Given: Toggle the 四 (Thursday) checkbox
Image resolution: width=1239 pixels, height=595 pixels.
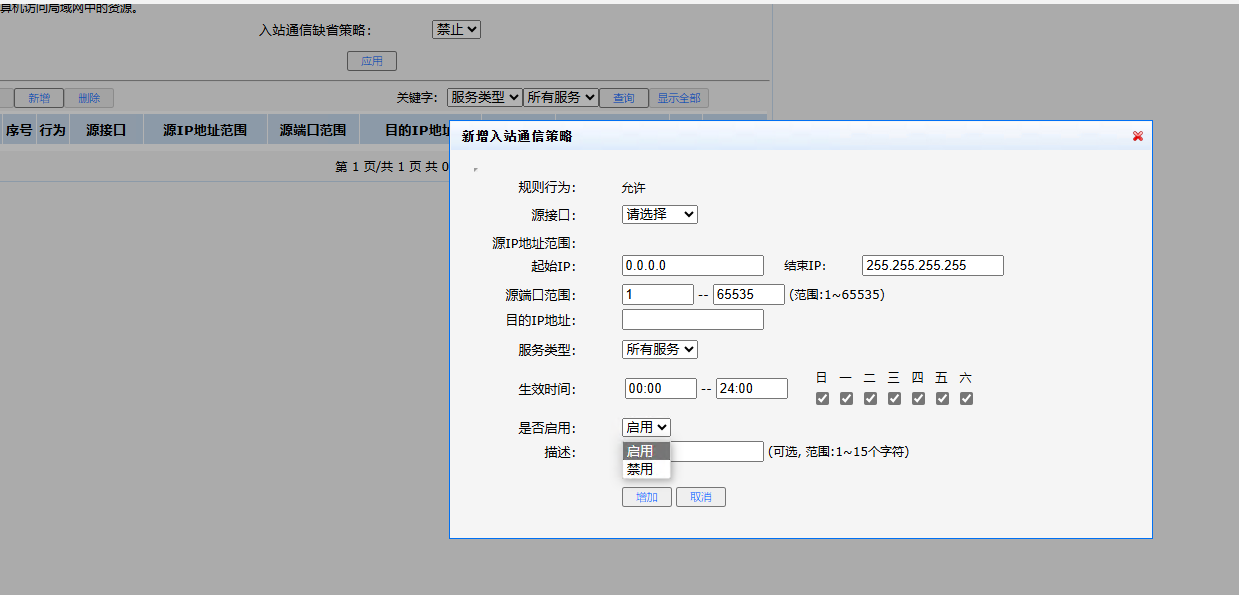Looking at the screenshot, I should (918, 398).
